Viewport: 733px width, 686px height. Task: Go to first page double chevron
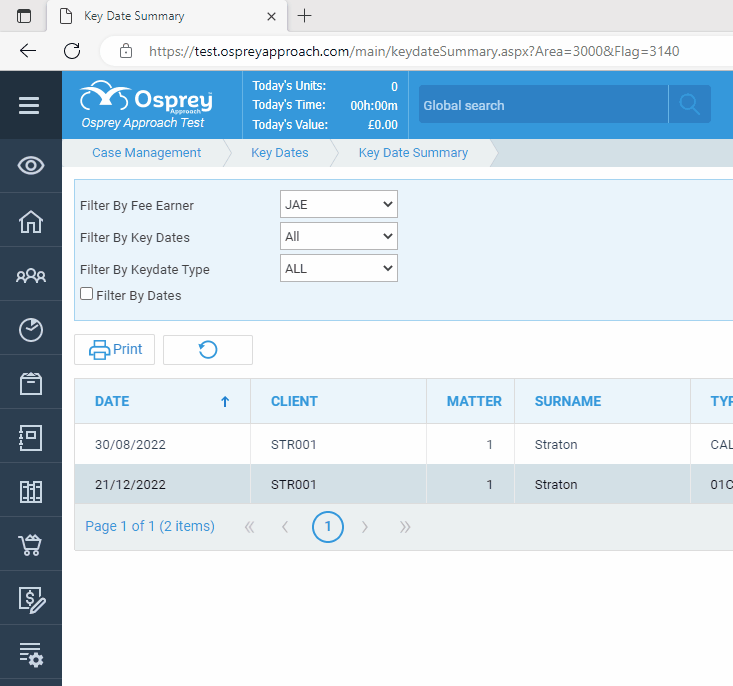(250, 527)
